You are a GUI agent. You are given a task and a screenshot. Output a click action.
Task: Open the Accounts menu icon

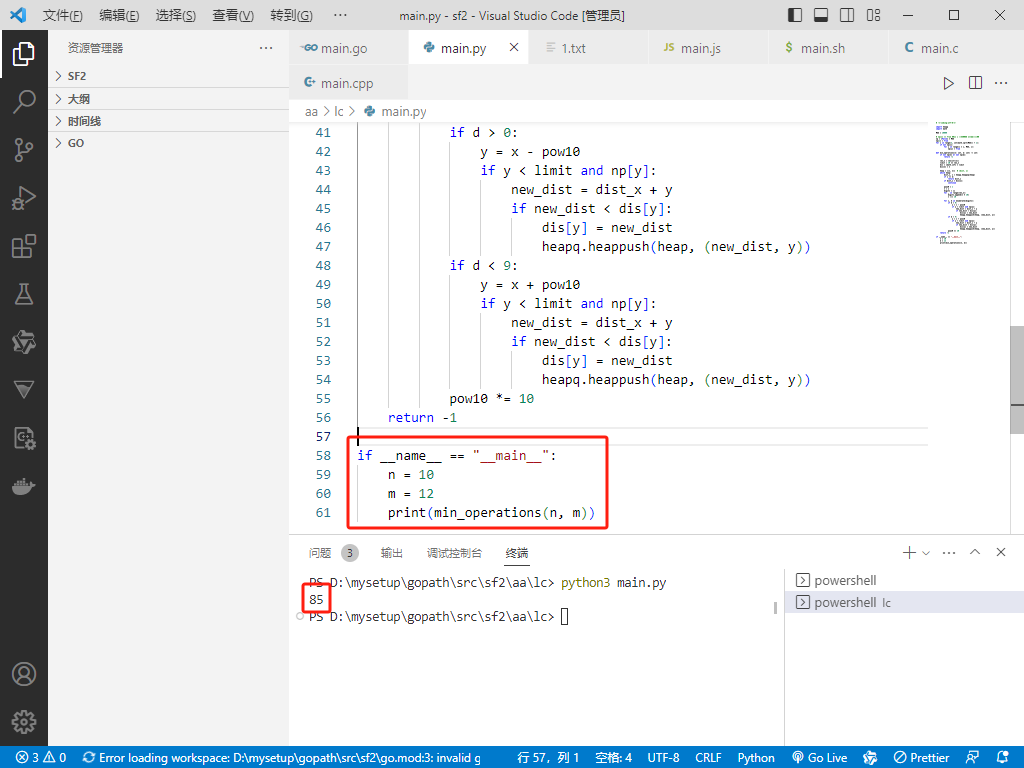click(24, 674)
